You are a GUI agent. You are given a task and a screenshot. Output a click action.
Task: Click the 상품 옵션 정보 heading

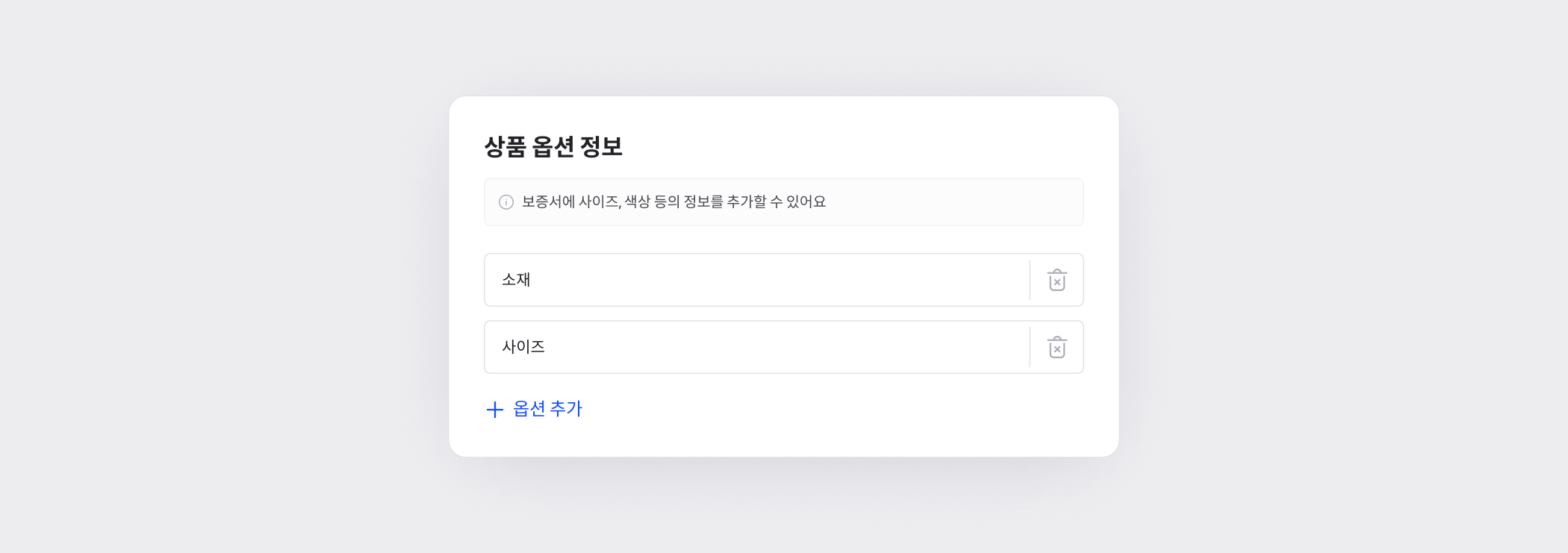click(553, 146)
